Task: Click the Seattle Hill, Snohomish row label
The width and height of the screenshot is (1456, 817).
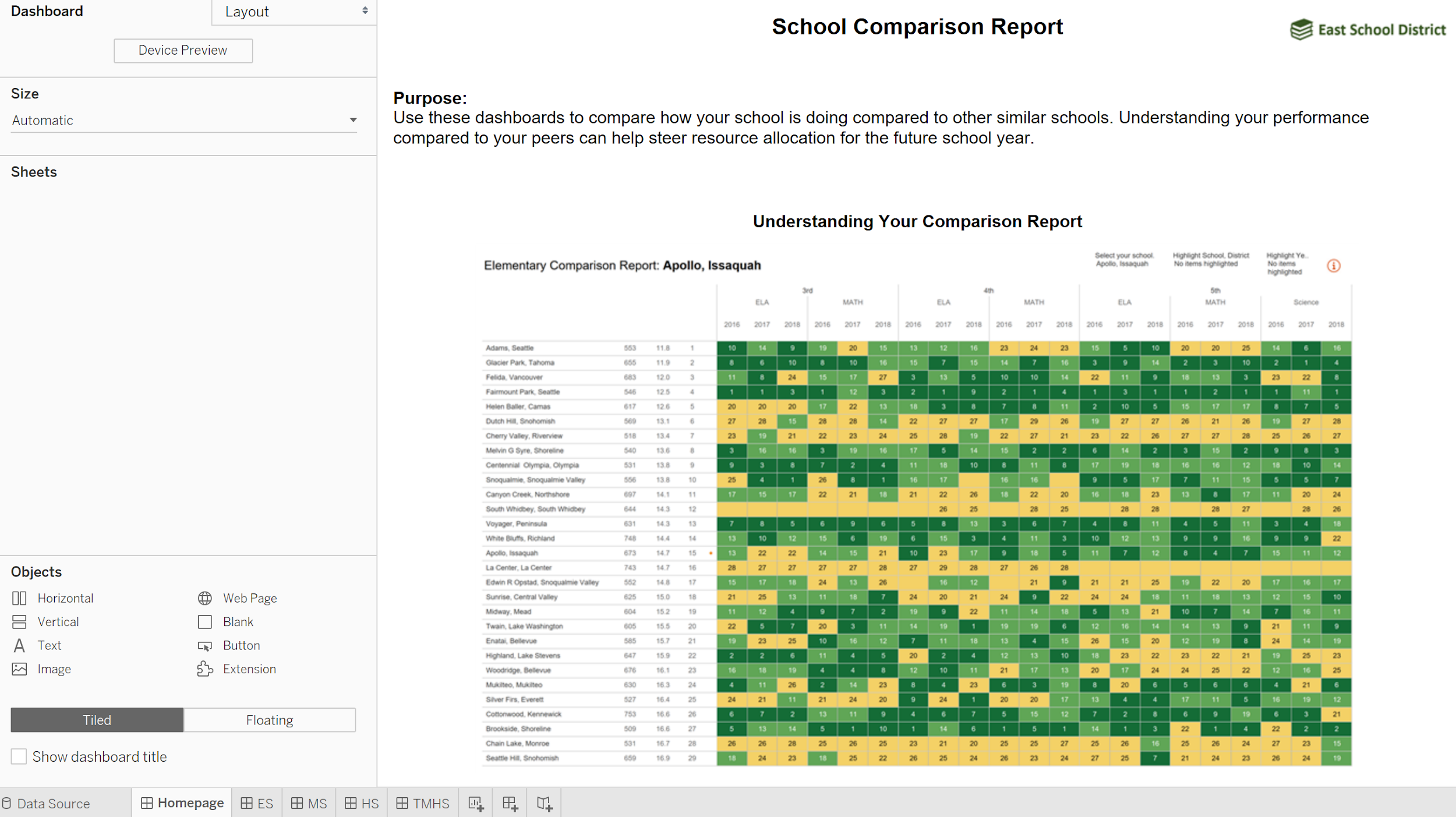Action: pyautogui.click(x=522, y=758)
